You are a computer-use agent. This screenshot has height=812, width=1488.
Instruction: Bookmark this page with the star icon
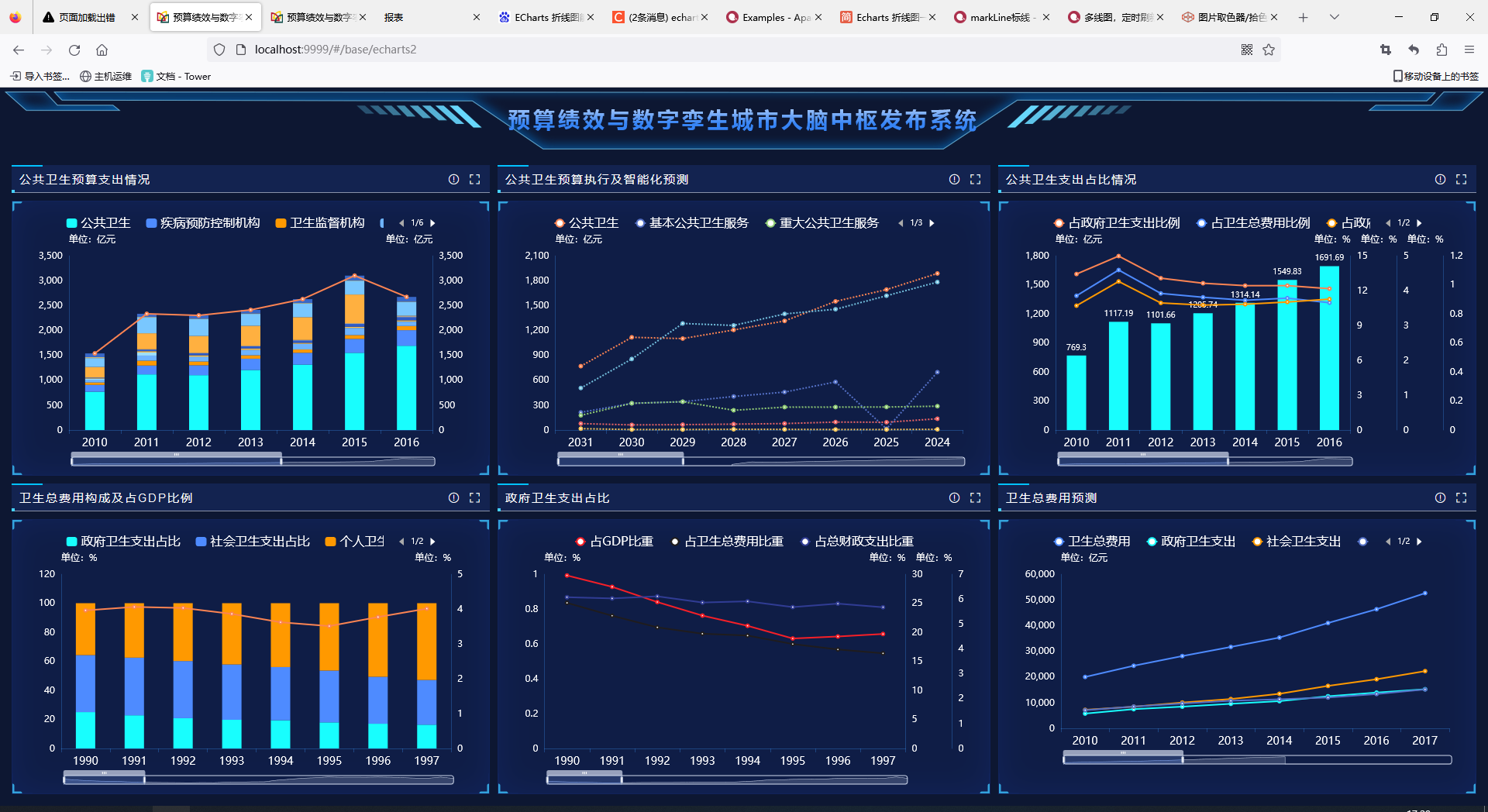pyautogui.click(x=1269, y=50)
